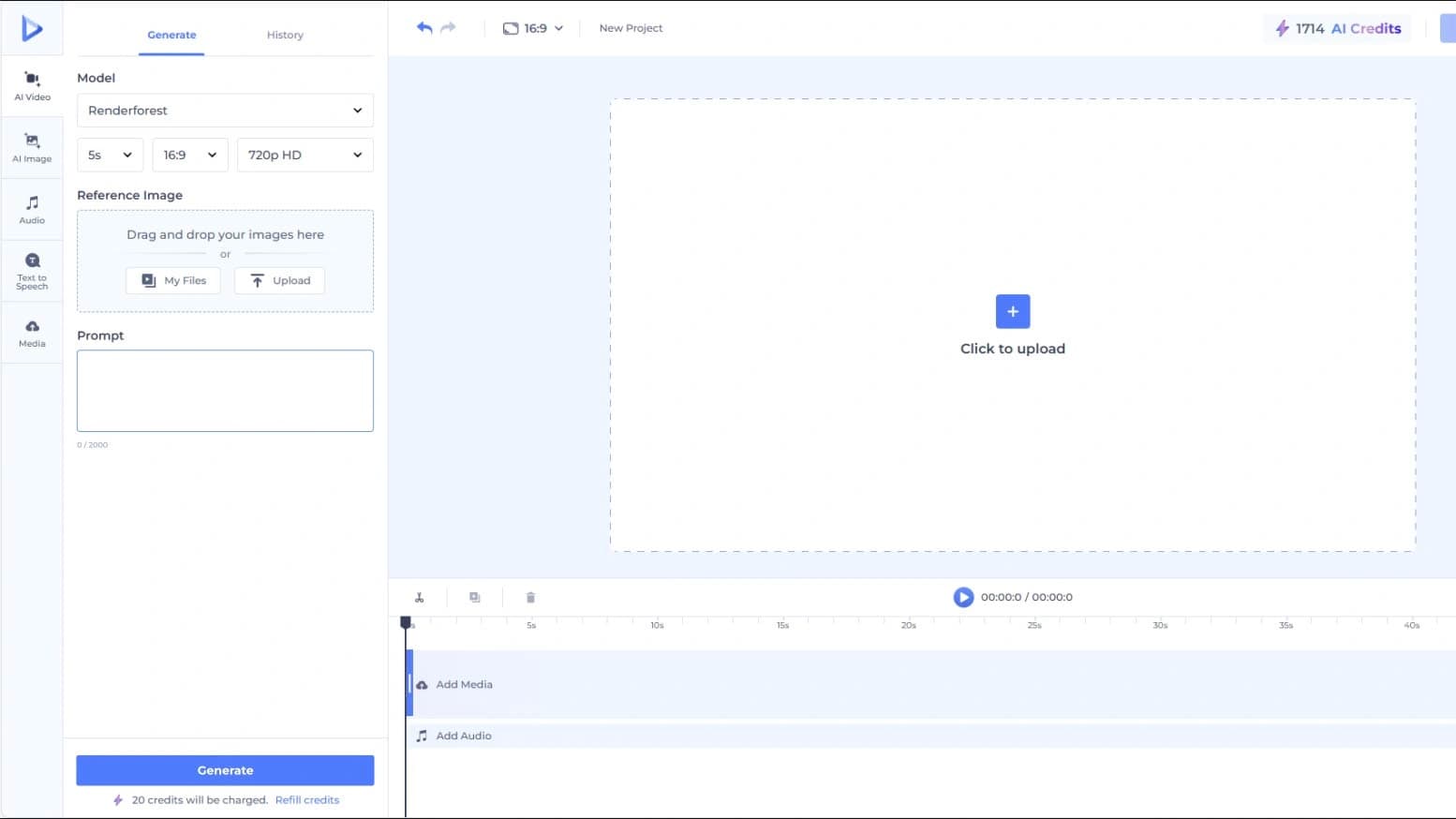Viewport: 1456px width, 819px height.
Task: Click the undo arrow icon
Action: (x=424, y=28)
